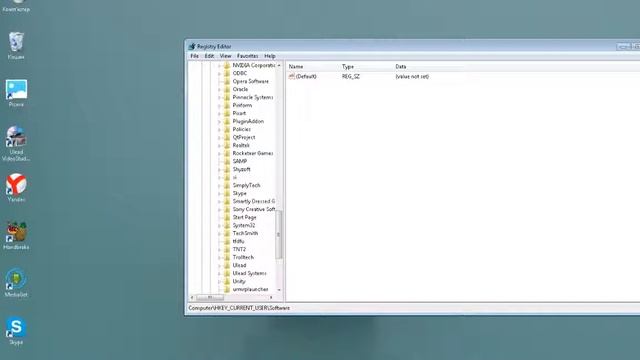
Task: Click the tree vertical scrollbar thumb
Action: pyautogui.click(x=279, y=235)
